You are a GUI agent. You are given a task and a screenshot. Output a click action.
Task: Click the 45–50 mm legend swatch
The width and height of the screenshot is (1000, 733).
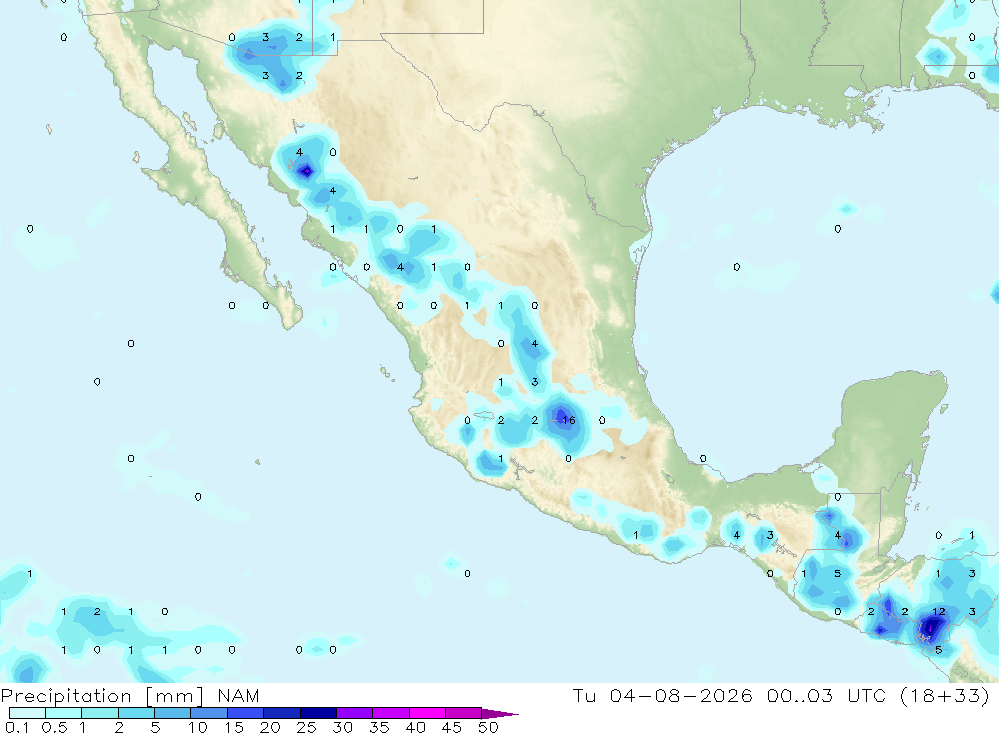pyautogui.click(x=463, y=713)
